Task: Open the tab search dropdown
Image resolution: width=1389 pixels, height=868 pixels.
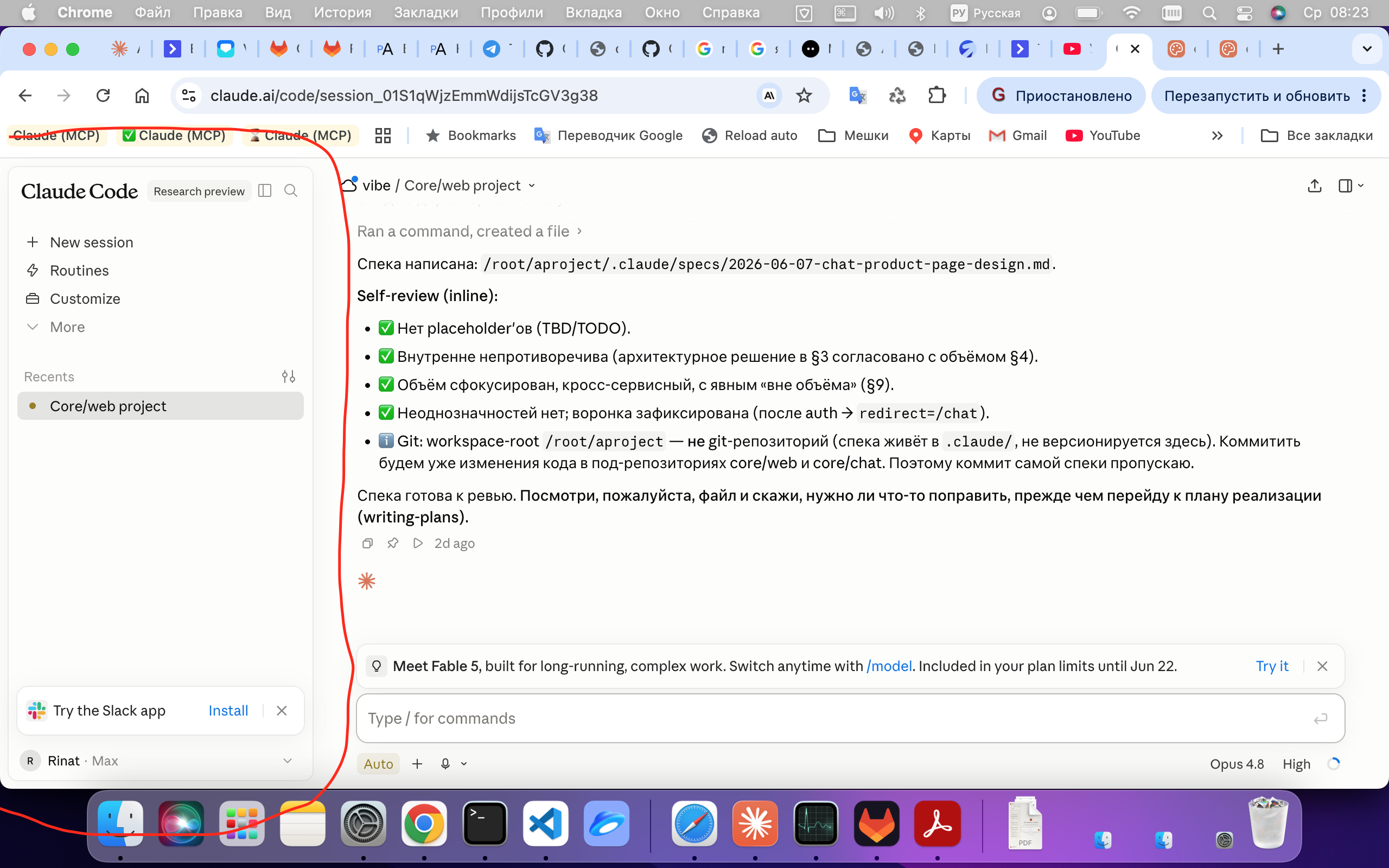Action: pyautogui.click(x=1367, y=49)
